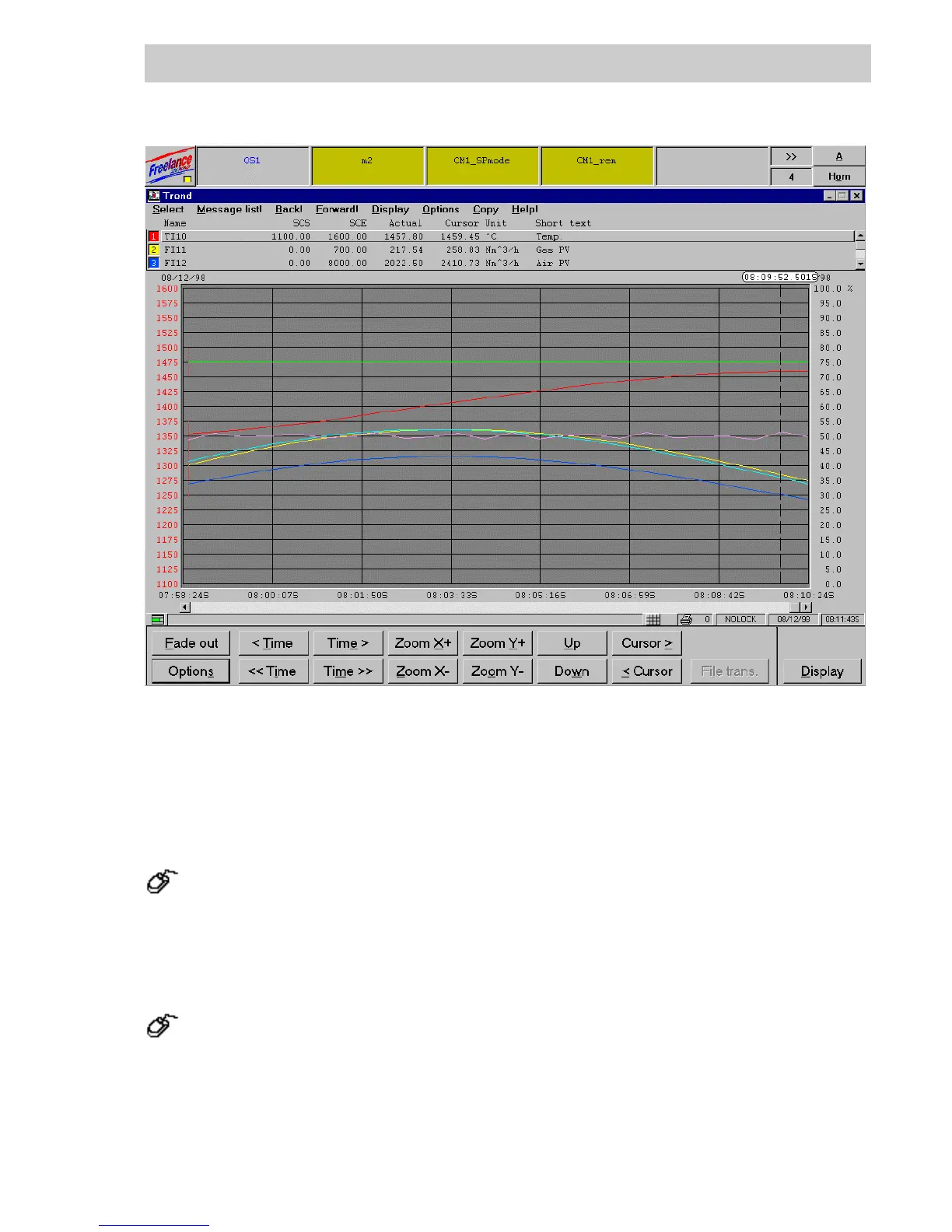Open the Options menu in menu bar

441,209
